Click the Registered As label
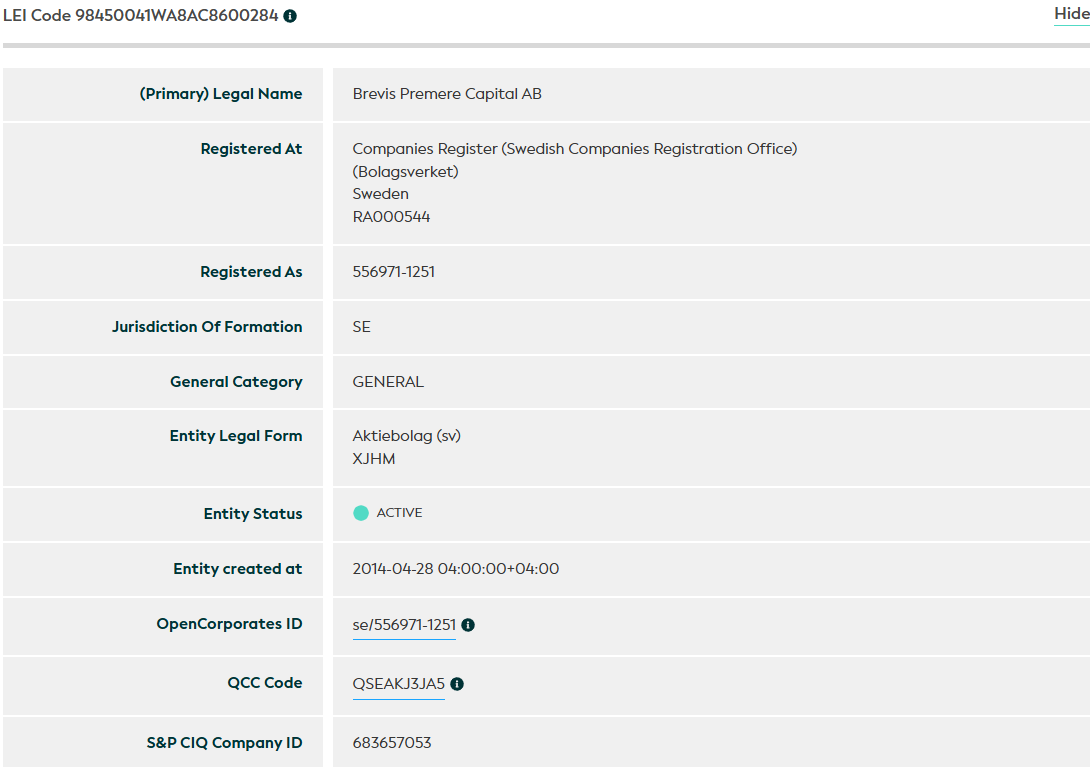The image size is (1090, 767). pos(252,272)
